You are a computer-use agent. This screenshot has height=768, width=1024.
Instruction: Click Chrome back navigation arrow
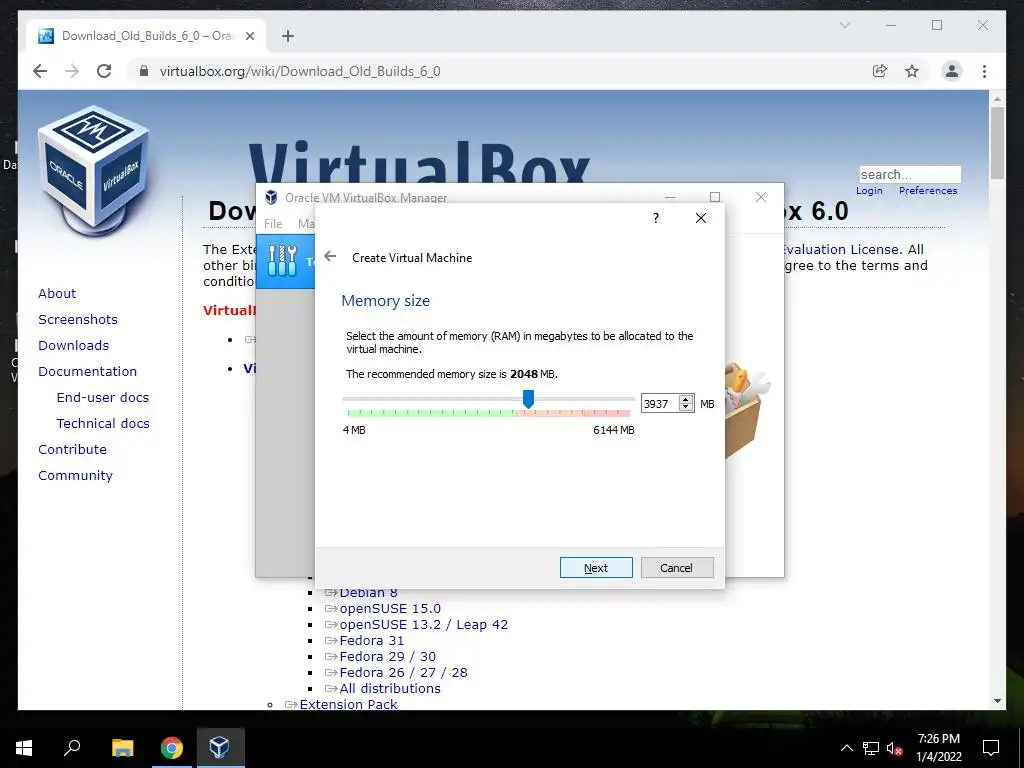coord(40,71)
